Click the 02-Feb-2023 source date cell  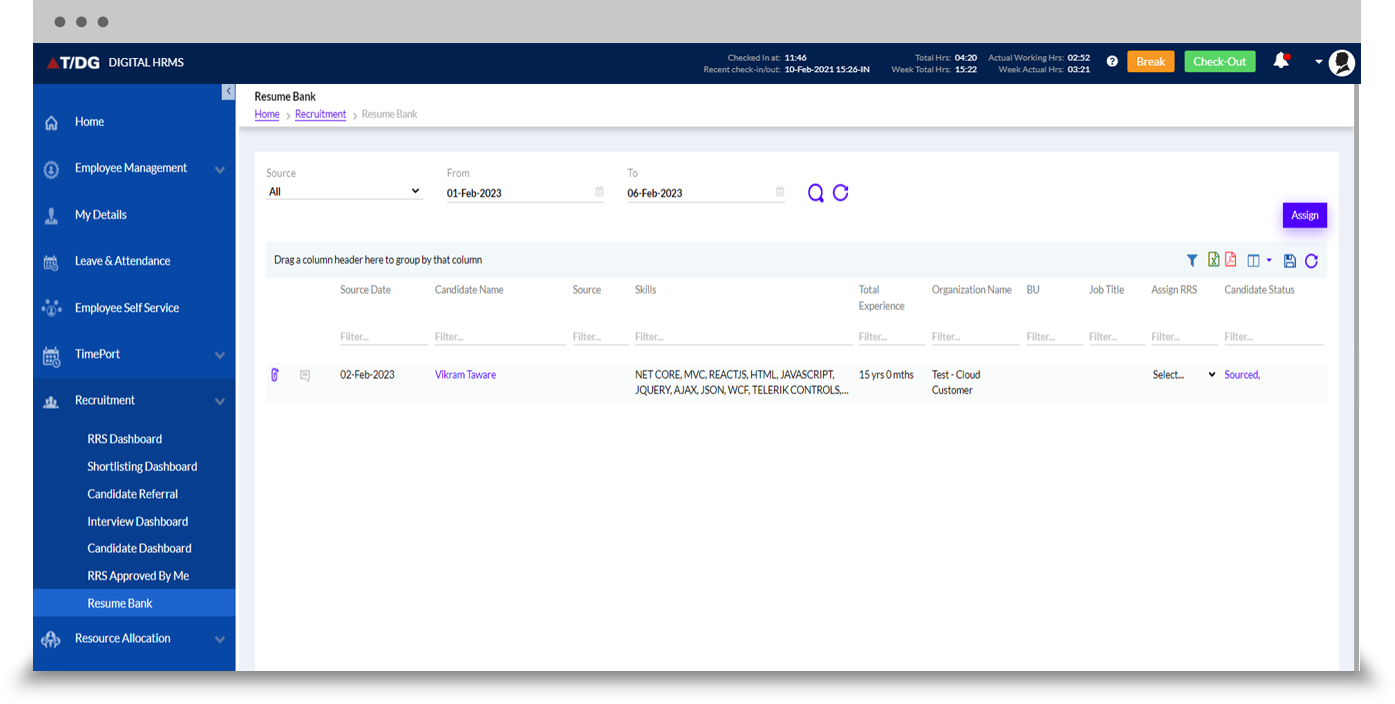[x=367, y=375]
